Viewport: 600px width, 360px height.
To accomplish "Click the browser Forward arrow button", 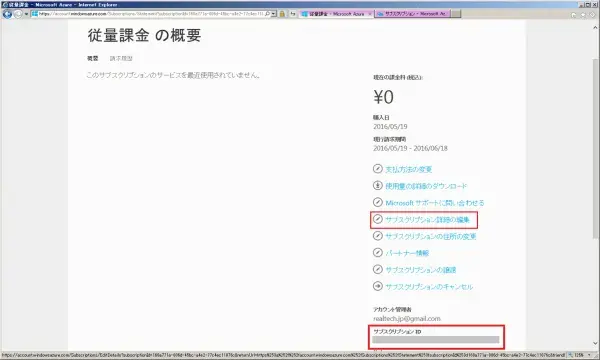I will [x=18, y=14].
